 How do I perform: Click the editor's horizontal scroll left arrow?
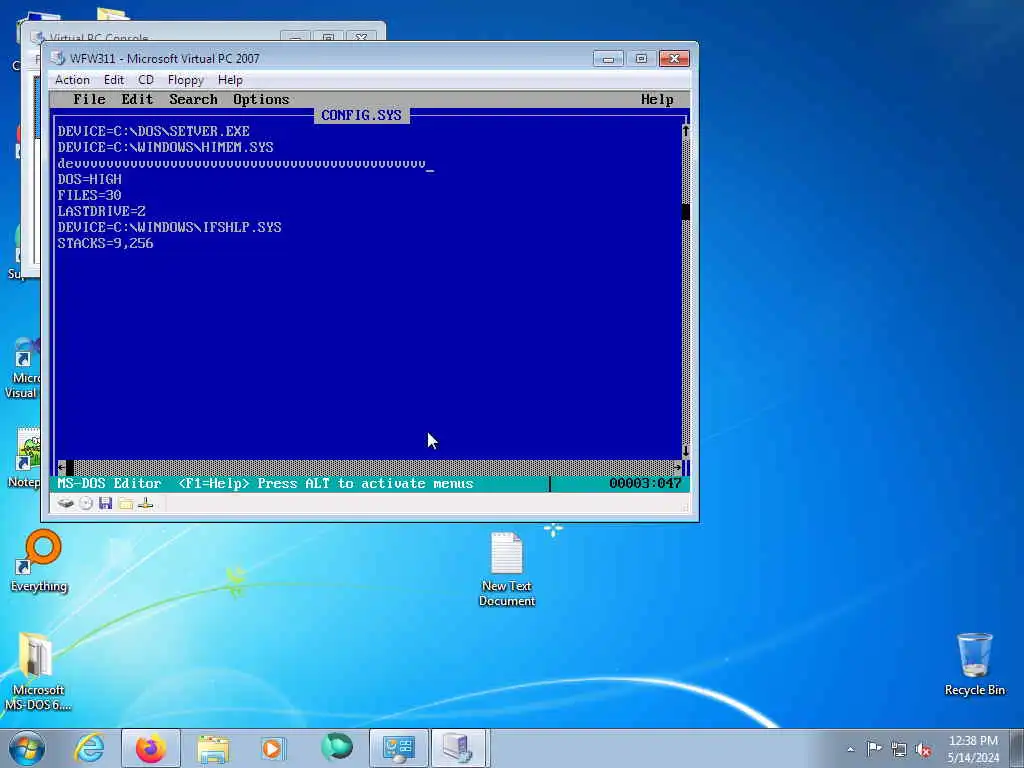tap(61, 468)
